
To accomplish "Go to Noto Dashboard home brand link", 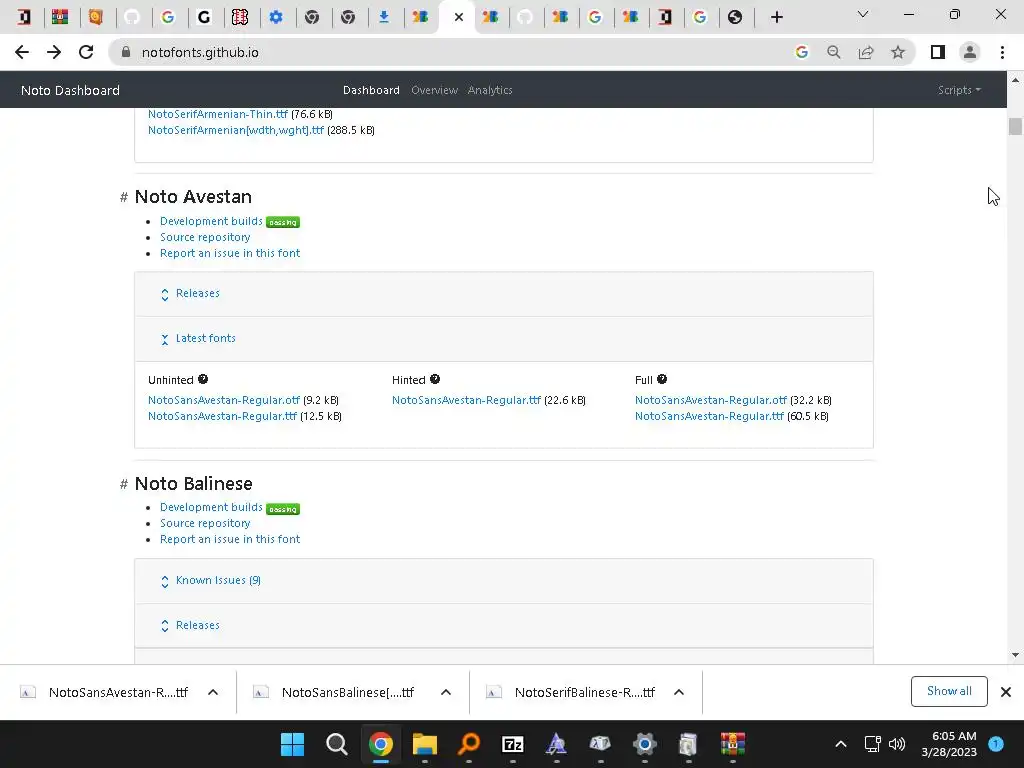I will pyautogui.click(x=71, y=90).
